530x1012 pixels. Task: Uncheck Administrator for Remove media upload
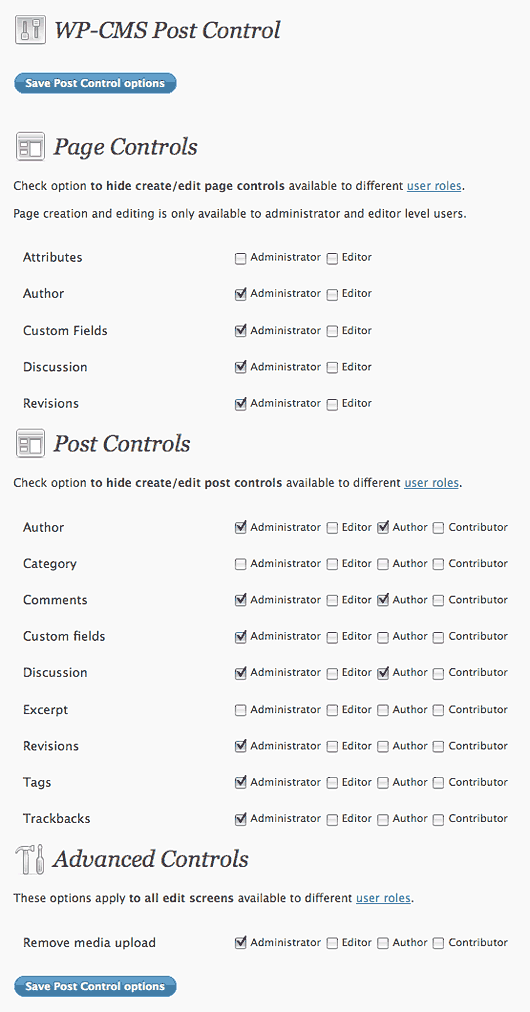click(x=241, y=943)
